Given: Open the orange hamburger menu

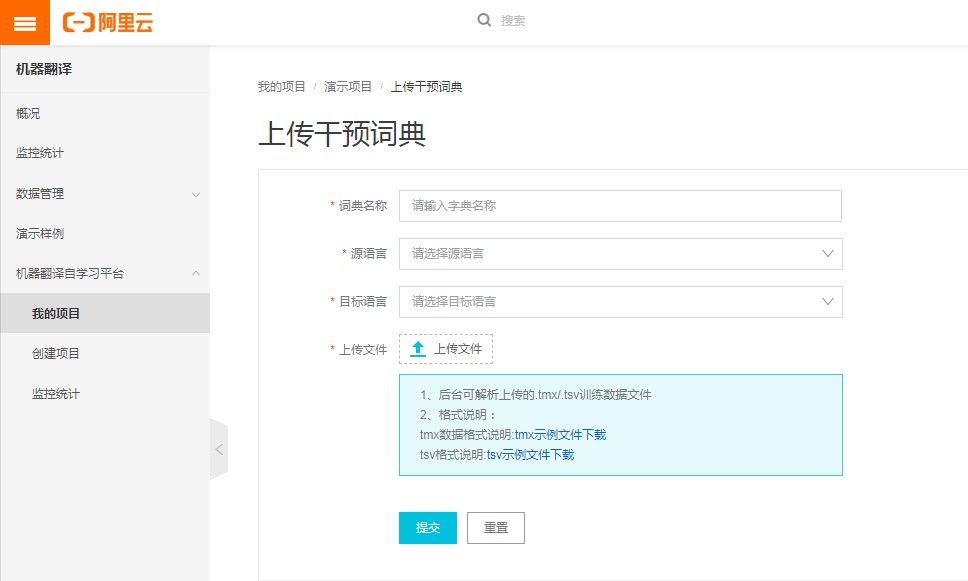Looking at the screenshot, I should 25,22.
